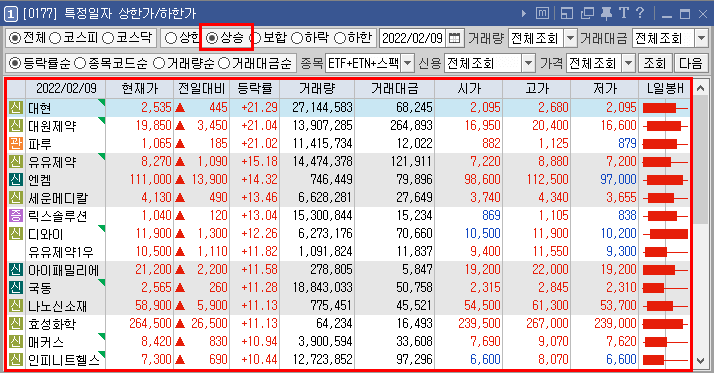
Task: Click the 증 badge beside 릭스솔루션
Action: click(15, 215)
